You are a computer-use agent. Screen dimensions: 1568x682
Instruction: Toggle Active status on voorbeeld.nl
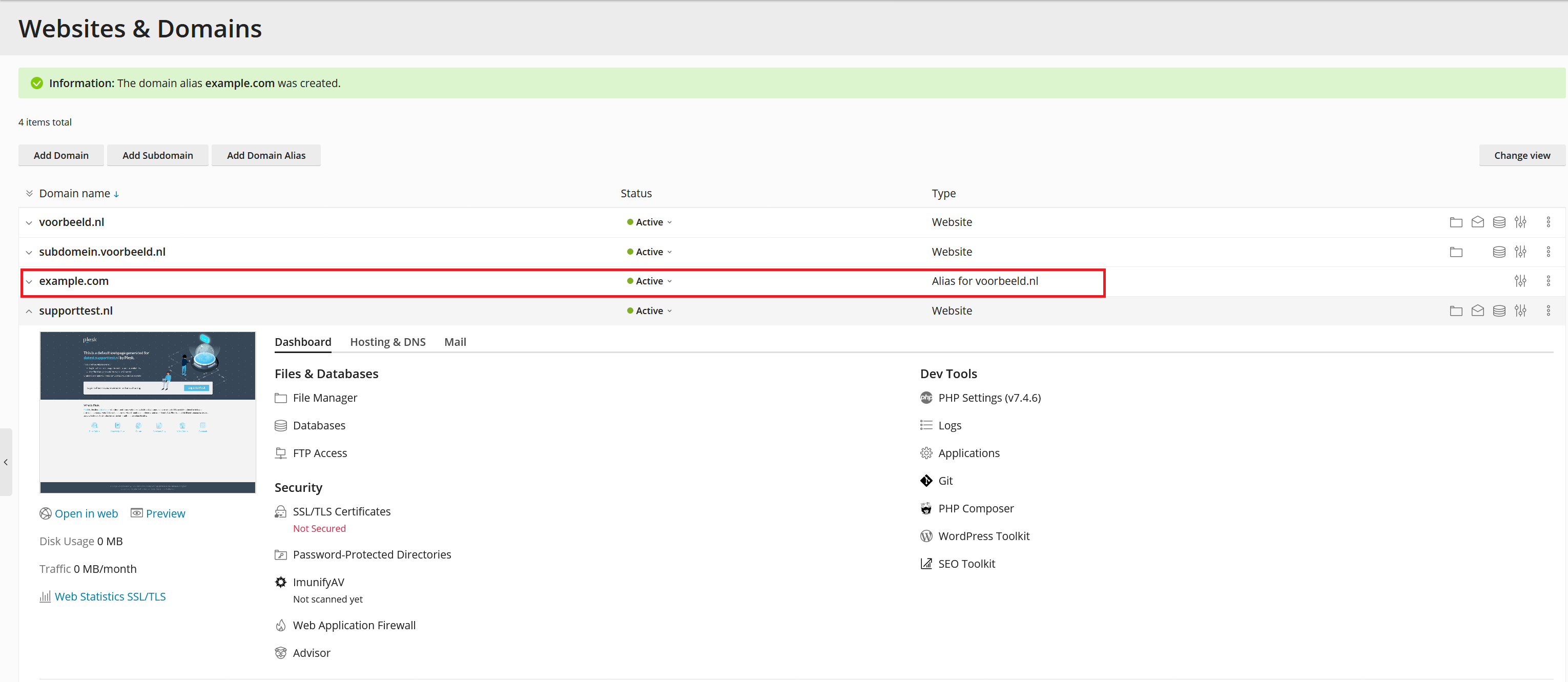point(649,222)
